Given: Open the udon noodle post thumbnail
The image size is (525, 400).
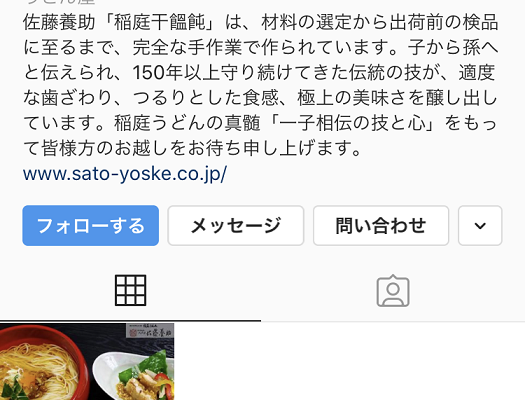Looking at the screenshot, I should [x=87, y=362].
